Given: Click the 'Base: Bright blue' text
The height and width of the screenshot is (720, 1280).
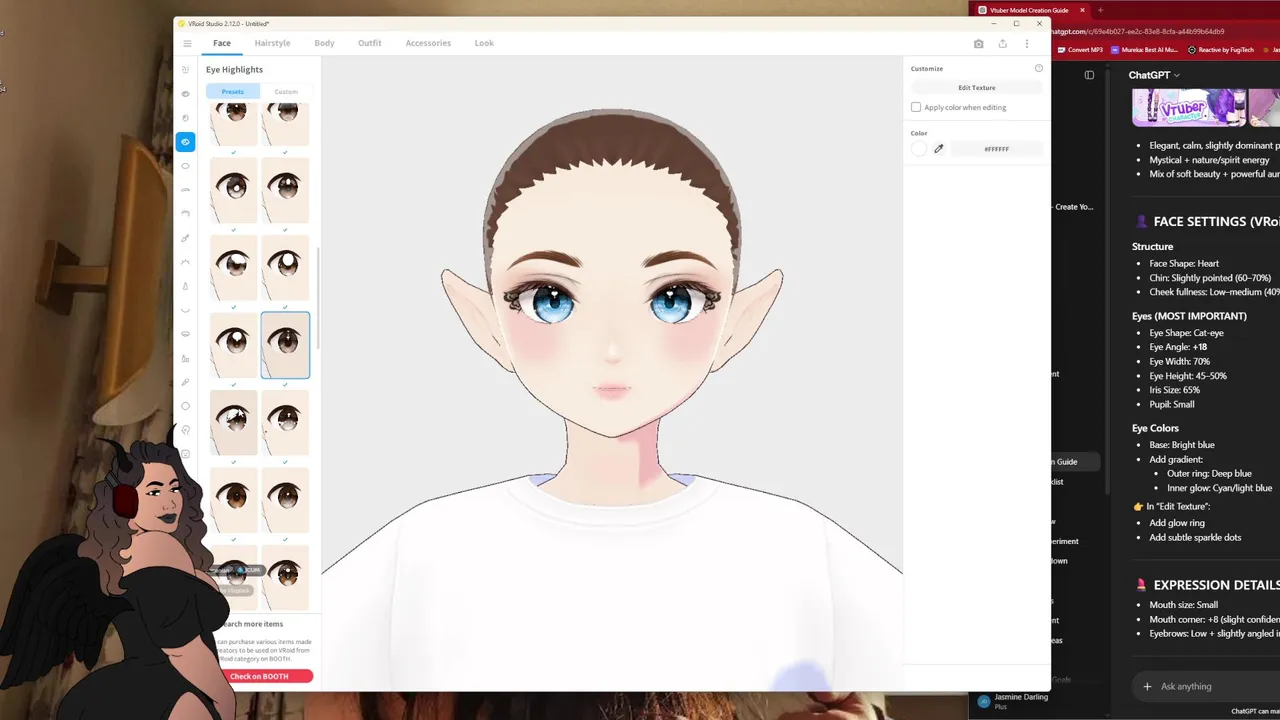Looking at the screenshot, I should 1182,445.
